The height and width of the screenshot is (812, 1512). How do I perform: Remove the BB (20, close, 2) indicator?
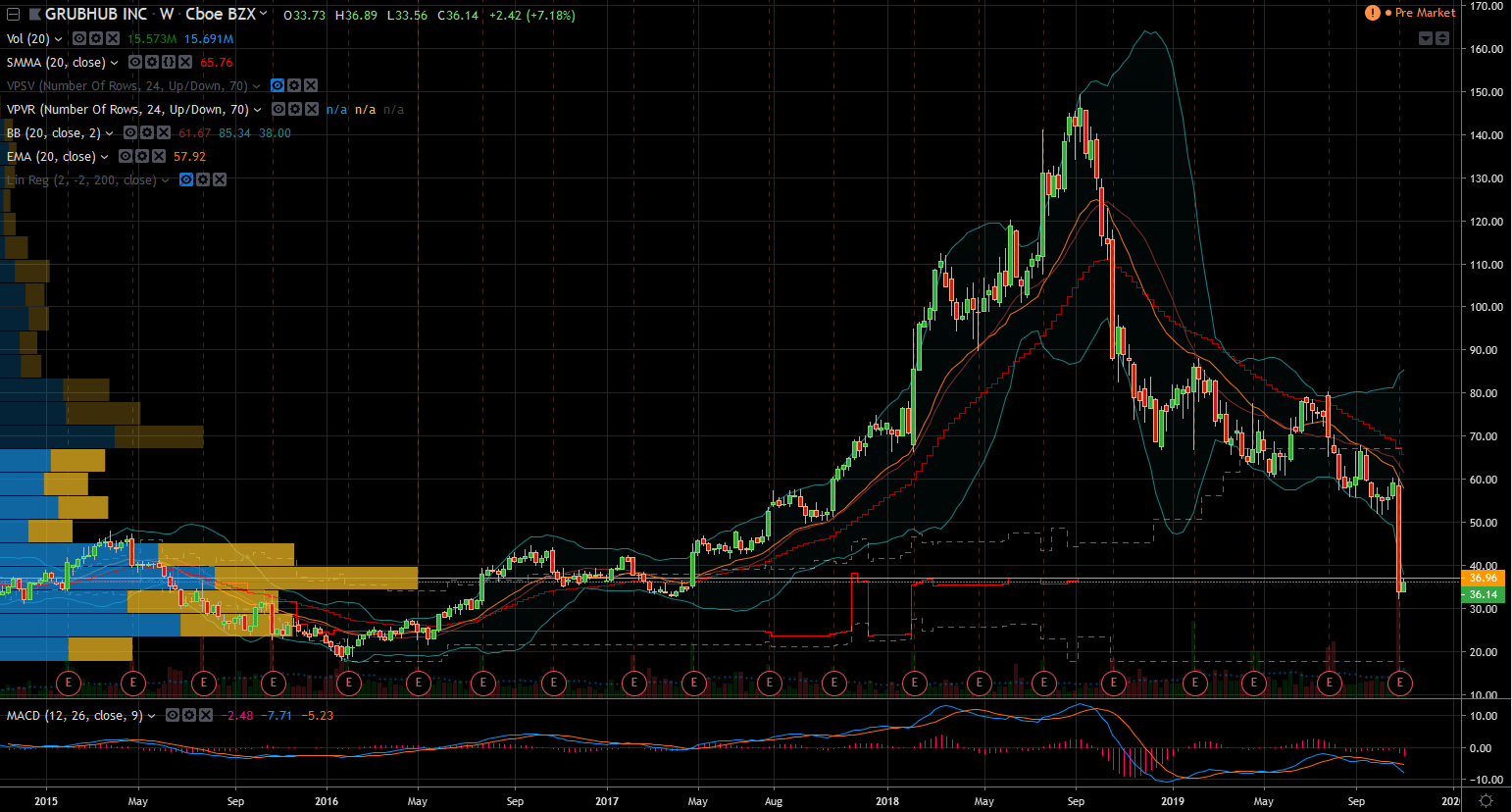point(164,132)
